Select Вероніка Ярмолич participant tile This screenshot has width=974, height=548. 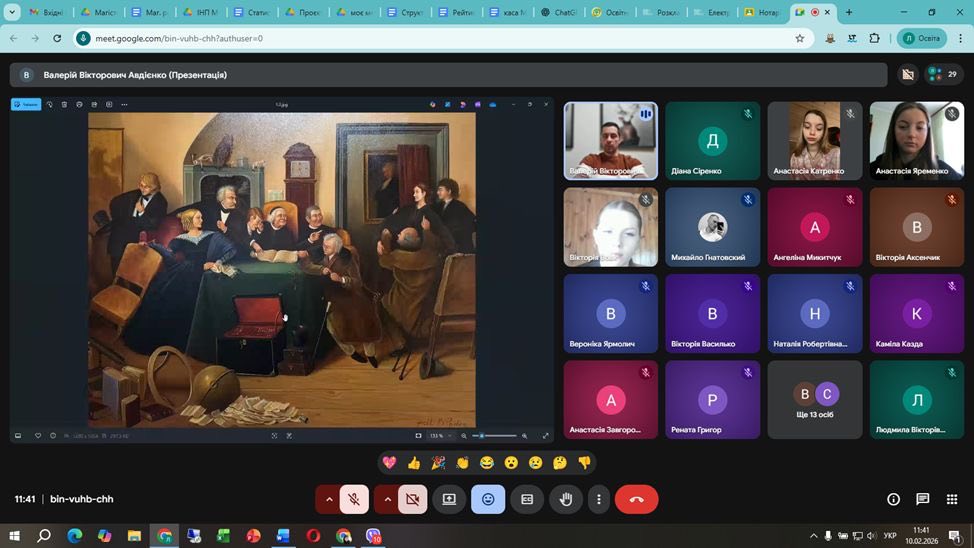point(611,314)
